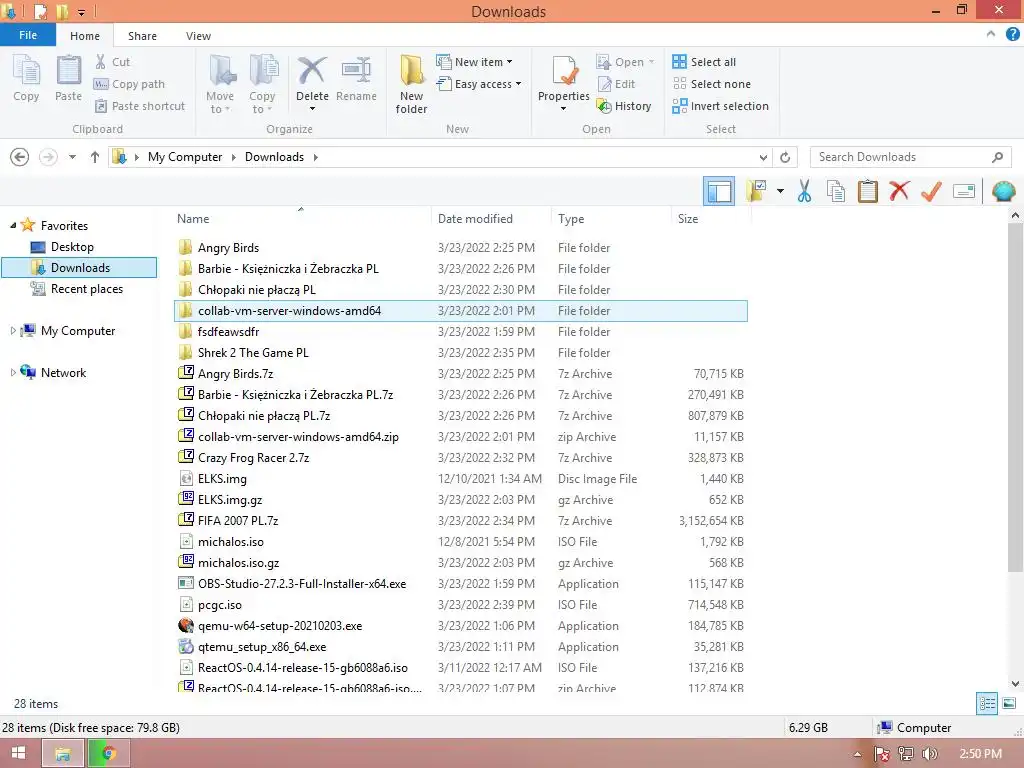Click the clipboard paste icon in the secondary toolbar

click(x=867, y=191)
